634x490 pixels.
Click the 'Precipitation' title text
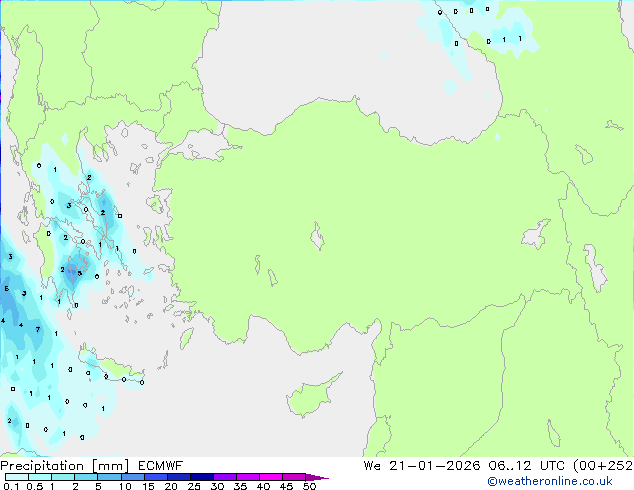tap(42, 466)
